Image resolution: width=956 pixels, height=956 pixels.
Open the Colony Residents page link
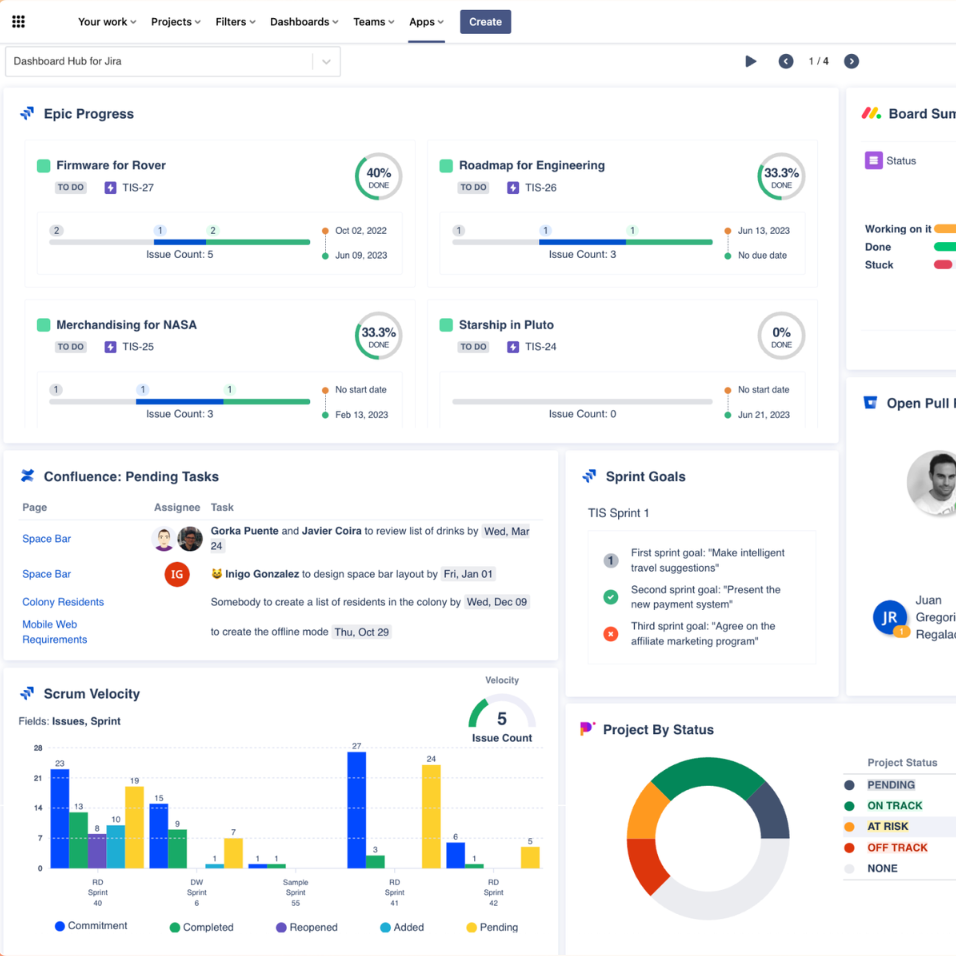click(x=63, y=602)
